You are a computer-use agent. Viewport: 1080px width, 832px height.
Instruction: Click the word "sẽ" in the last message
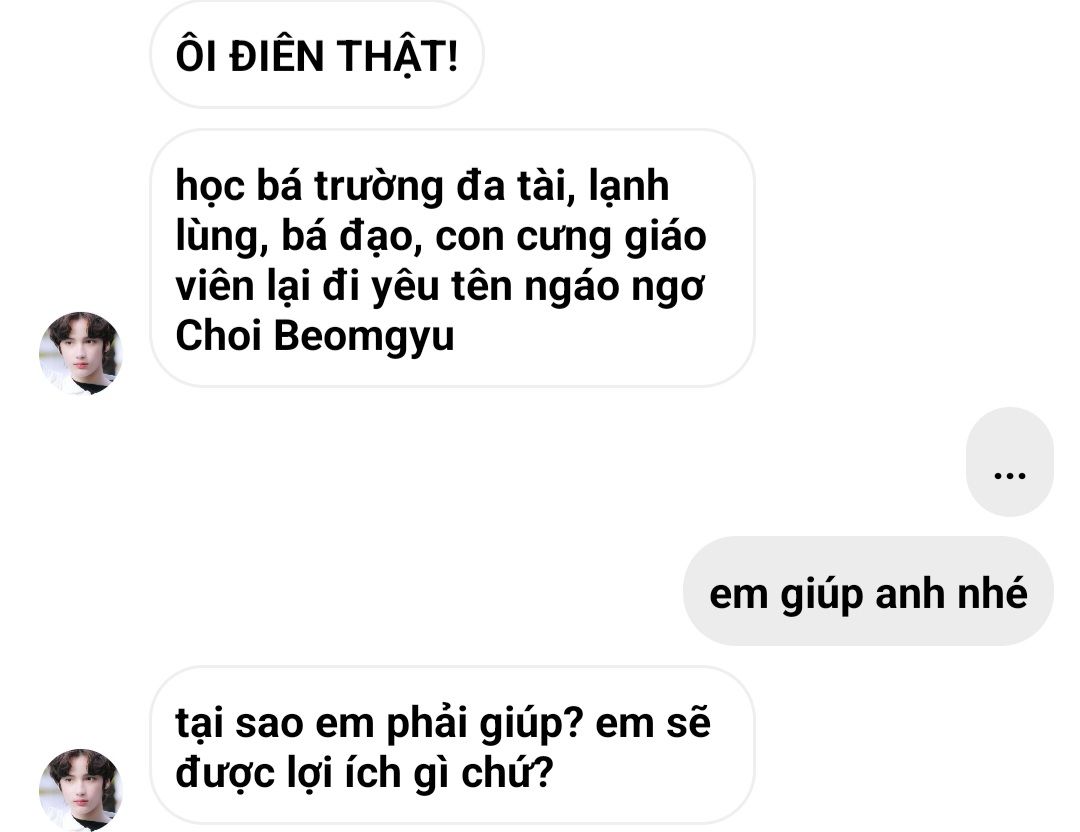point(688,722)
